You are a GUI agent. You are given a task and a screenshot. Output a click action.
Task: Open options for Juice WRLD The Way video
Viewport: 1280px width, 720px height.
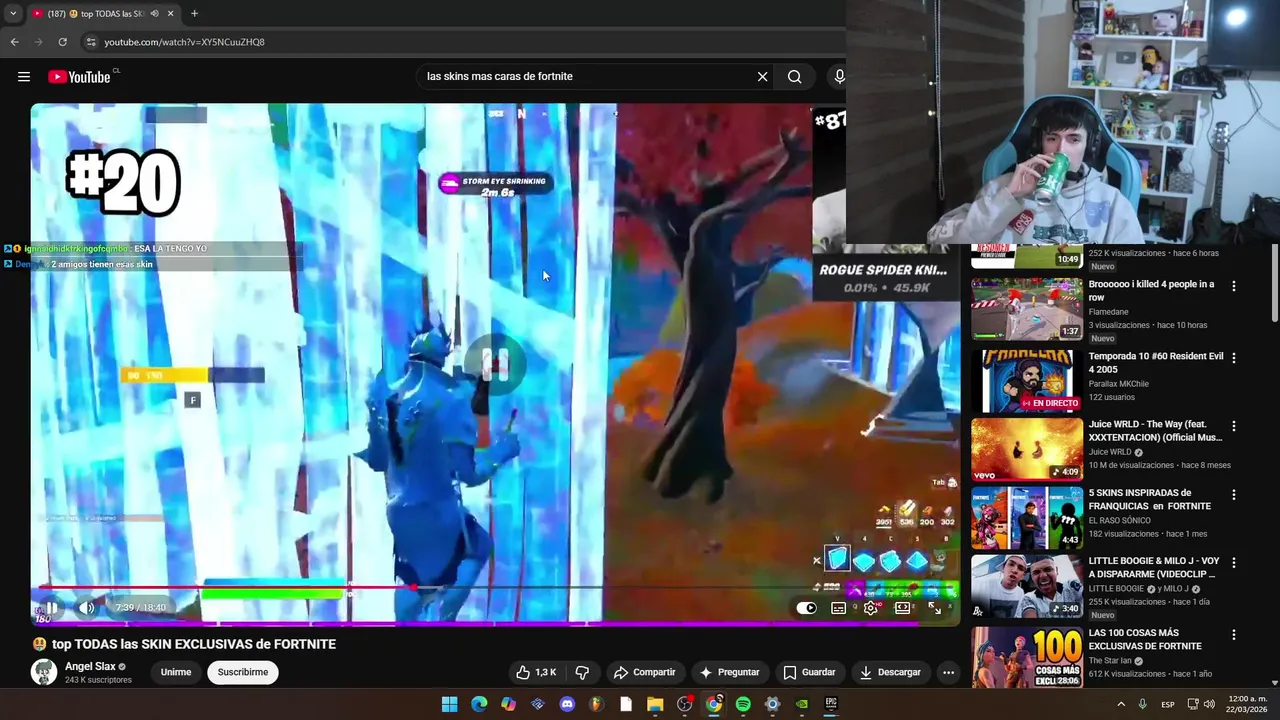(x=1233, y=426)
